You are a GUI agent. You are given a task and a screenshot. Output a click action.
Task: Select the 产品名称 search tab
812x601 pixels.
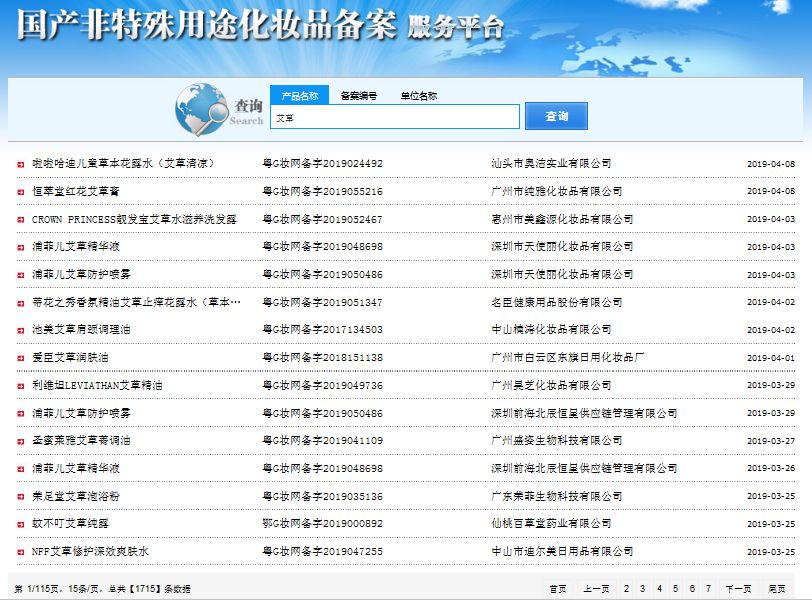(x=300, y=96)
